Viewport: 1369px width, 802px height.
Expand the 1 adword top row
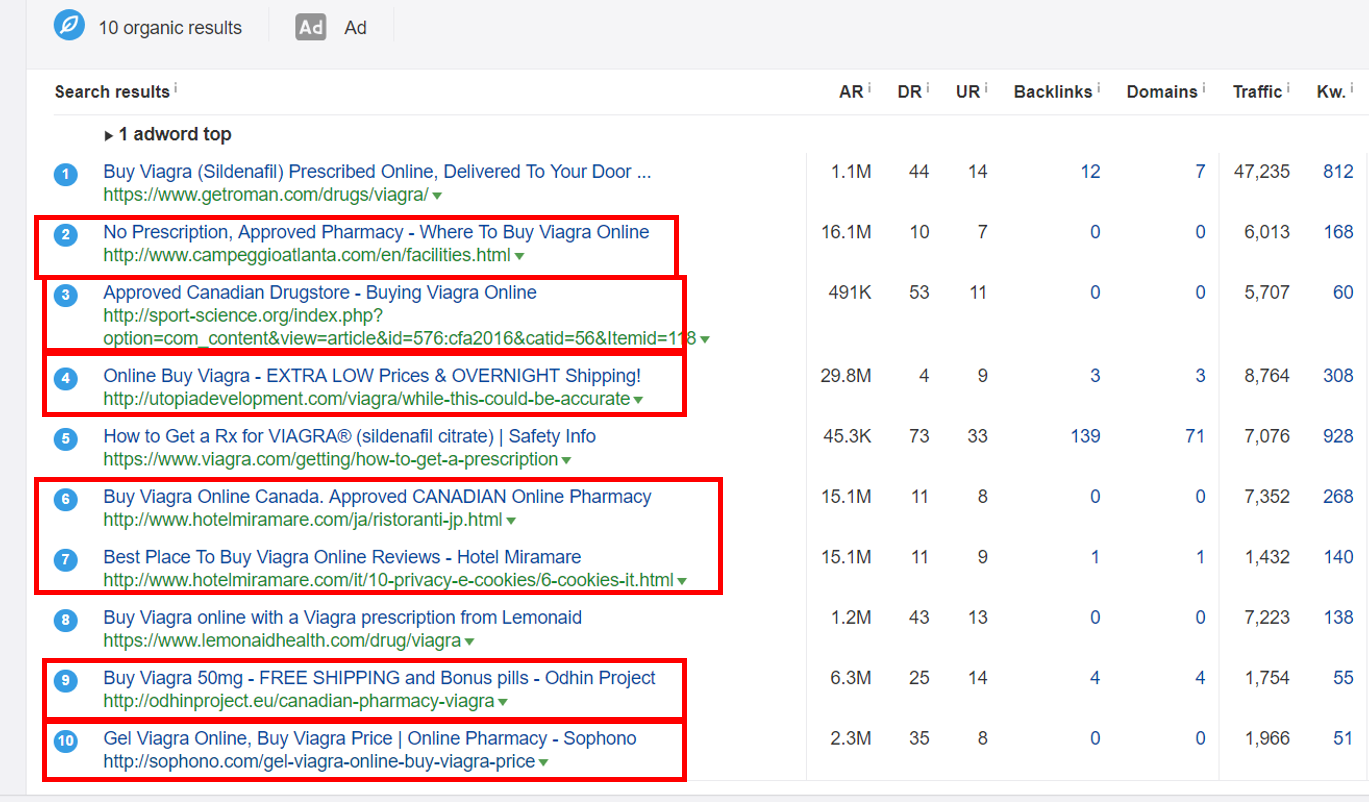click(168, 134)
